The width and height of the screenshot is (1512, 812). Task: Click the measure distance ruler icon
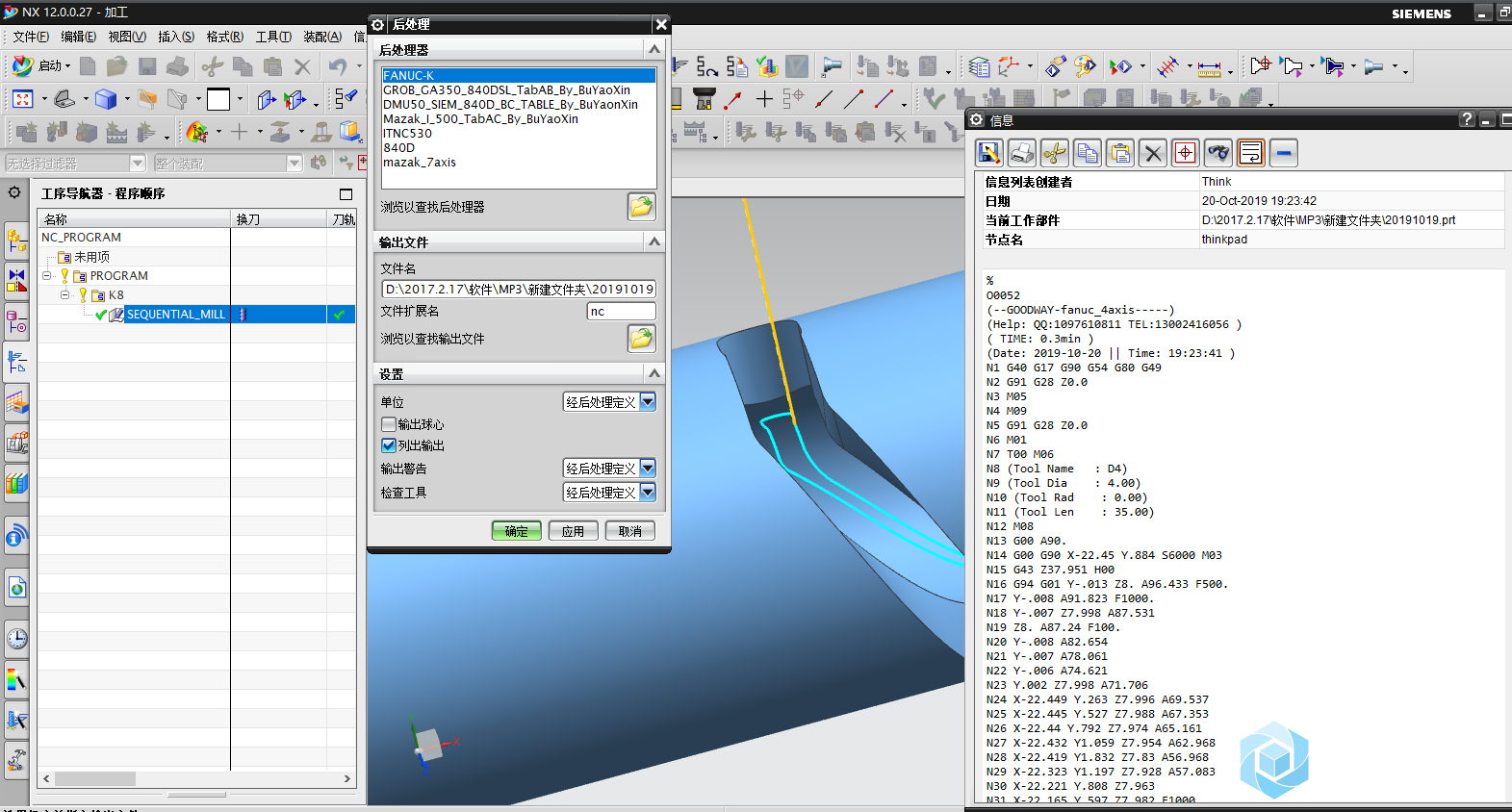(1209, 67)
